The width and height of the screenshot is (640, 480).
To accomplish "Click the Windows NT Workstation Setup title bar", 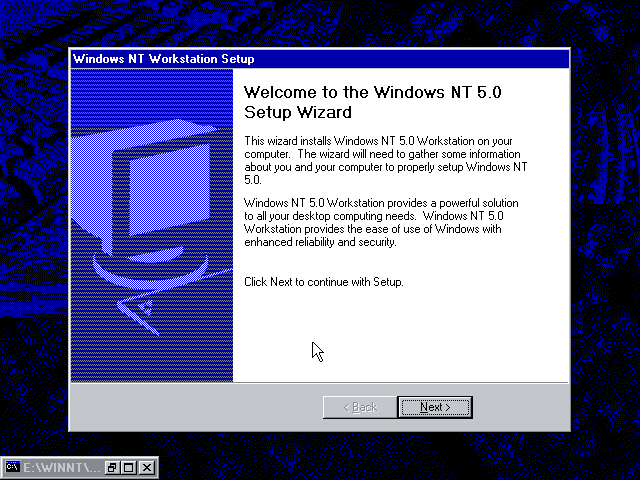I will click(x=320, y=59).
